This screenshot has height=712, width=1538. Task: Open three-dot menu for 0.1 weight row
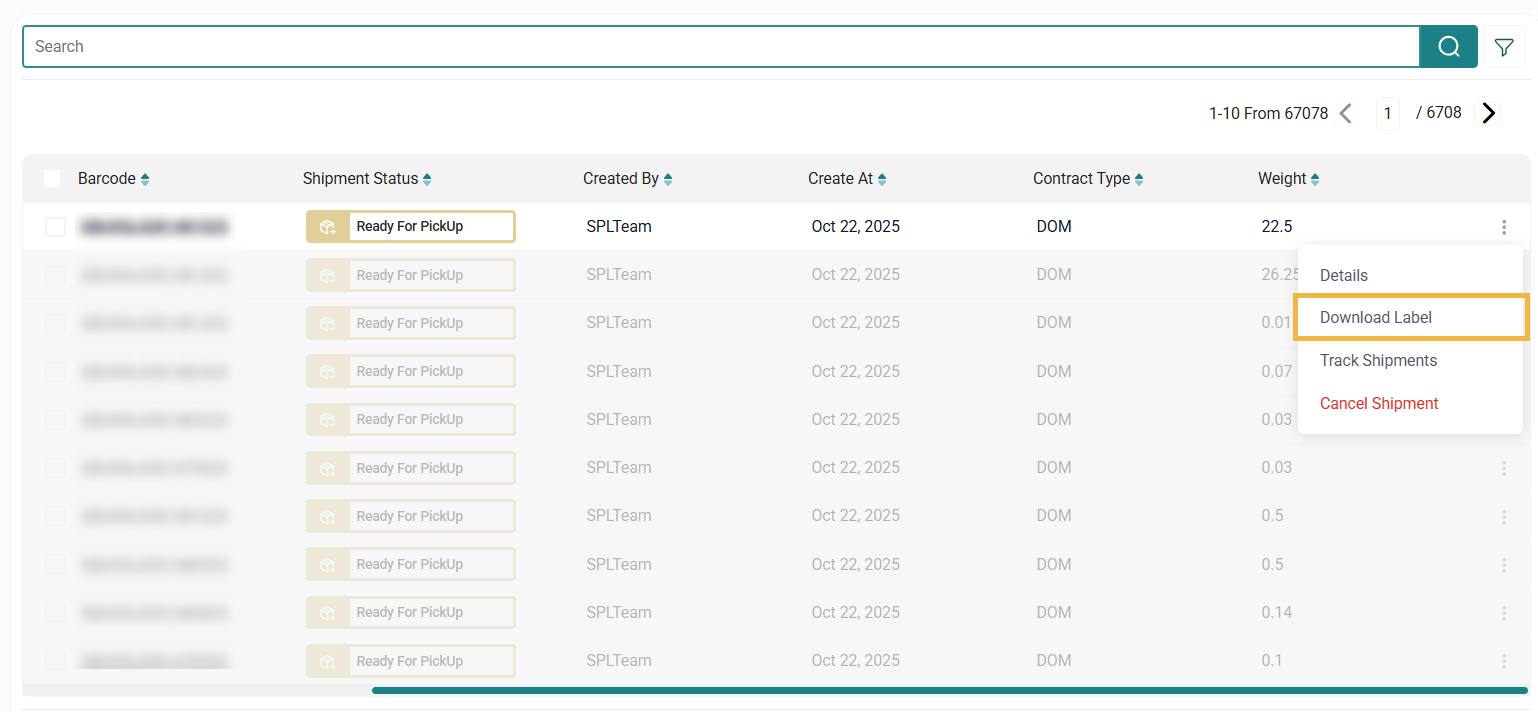(1504, 661)
